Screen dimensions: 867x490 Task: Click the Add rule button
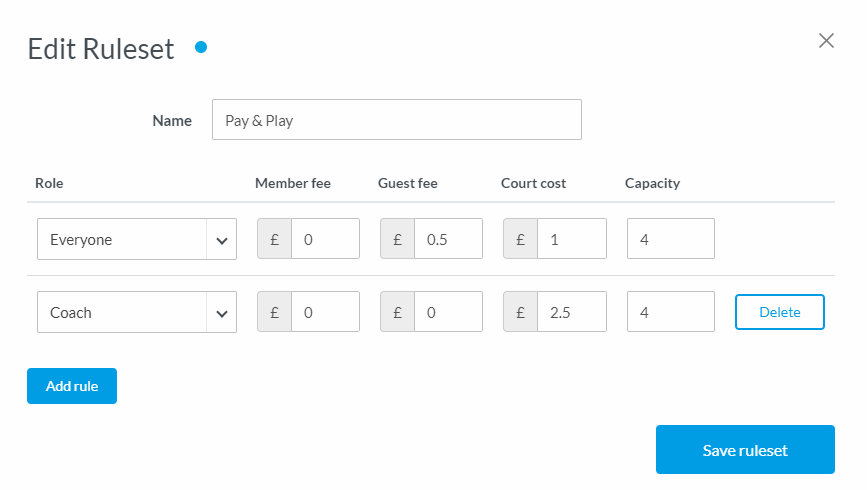coord(72,386)
